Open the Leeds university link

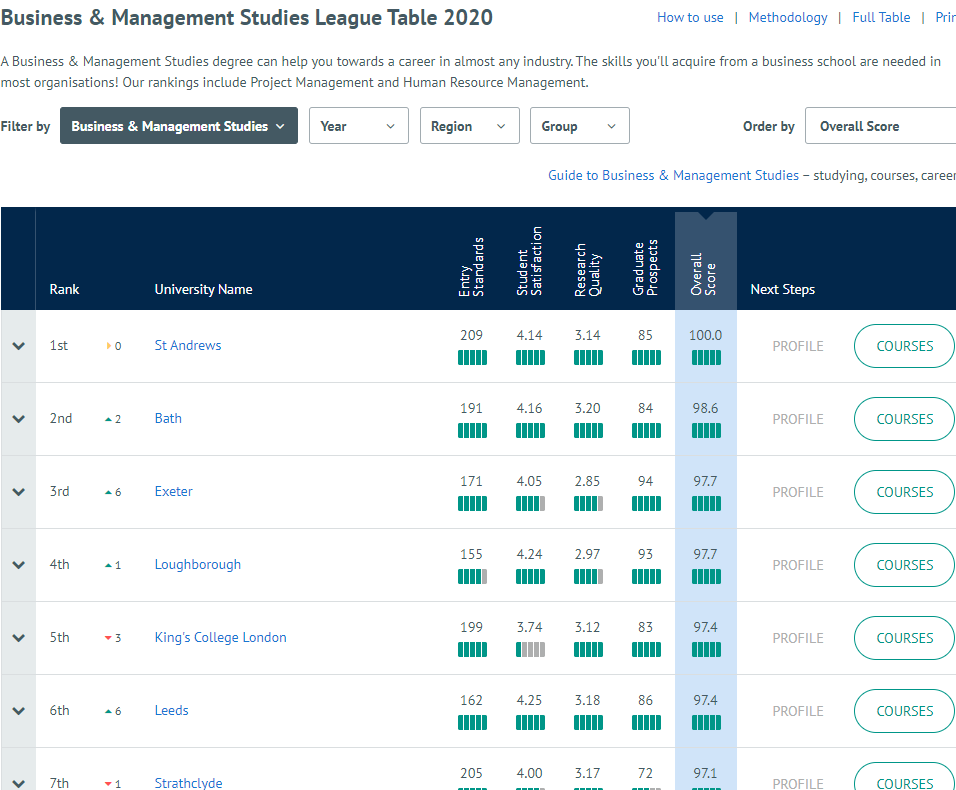pyautogui.click(x=171, y=710)
